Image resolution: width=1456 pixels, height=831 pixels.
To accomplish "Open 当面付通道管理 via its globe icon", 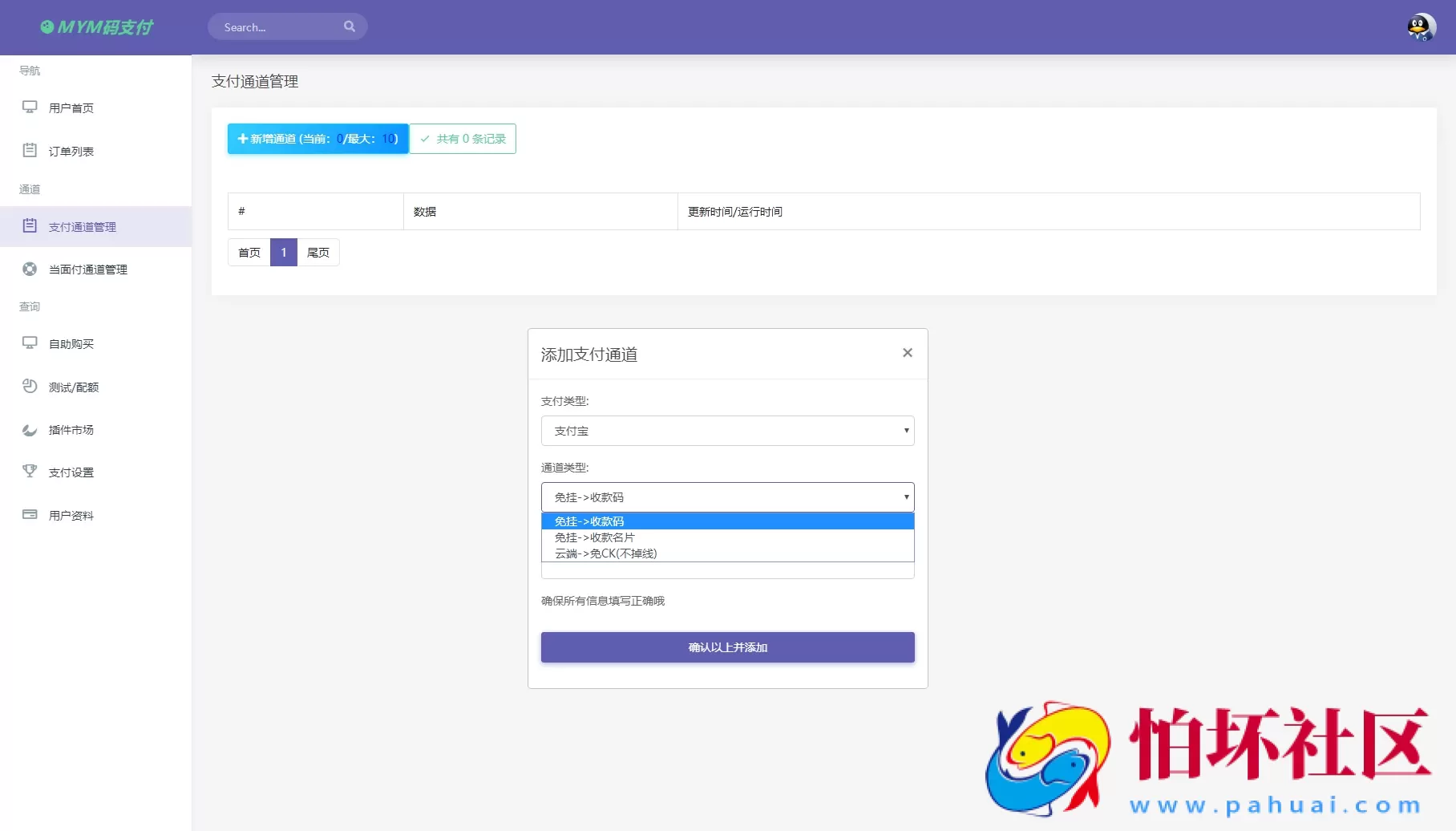I will click(x=30, y=269).
